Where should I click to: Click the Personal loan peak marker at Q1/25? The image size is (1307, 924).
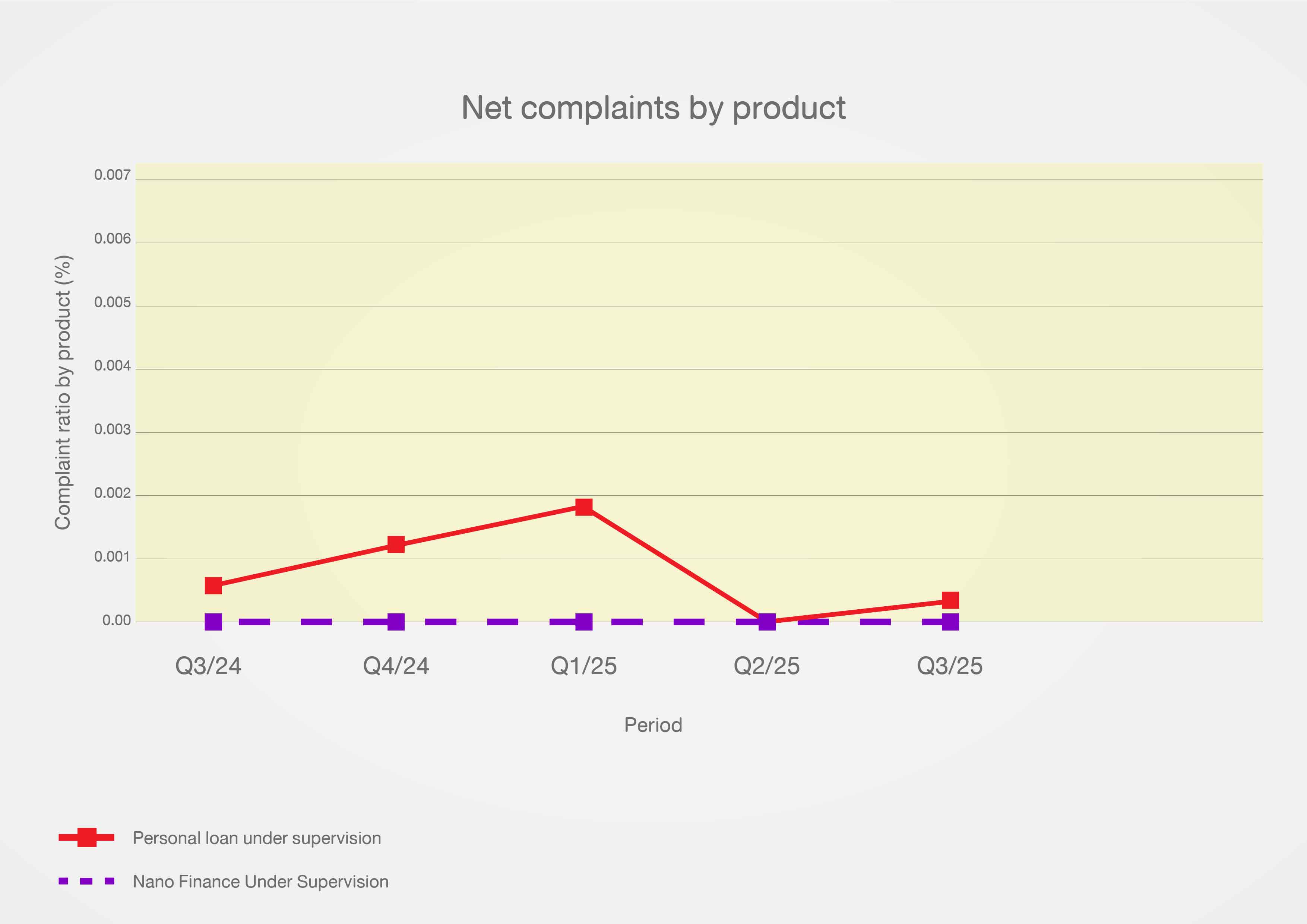[x=583, y=507]
